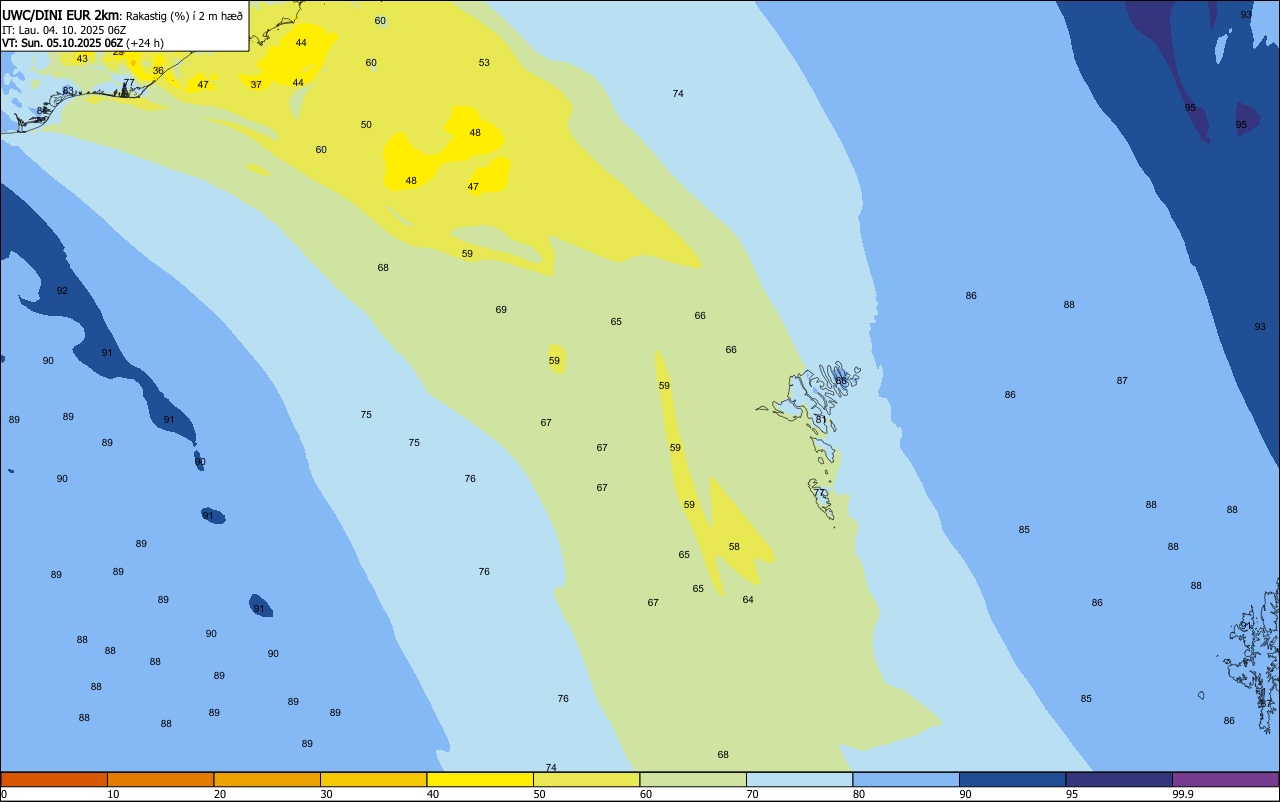The height and width of the screenshot is (802, 1280).
Task: Click the legend tick label '70'
Action: 752,794
